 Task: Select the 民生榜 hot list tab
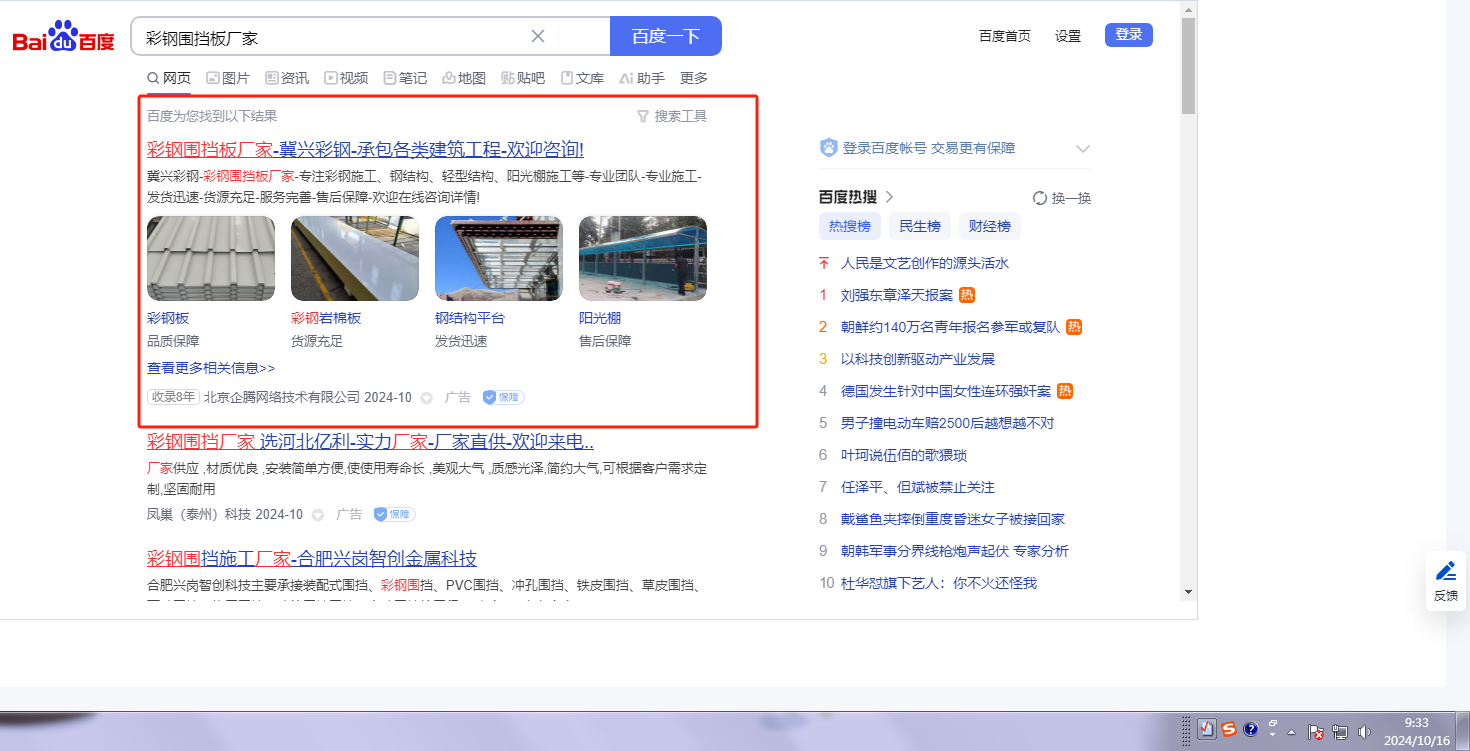(919, 226)
